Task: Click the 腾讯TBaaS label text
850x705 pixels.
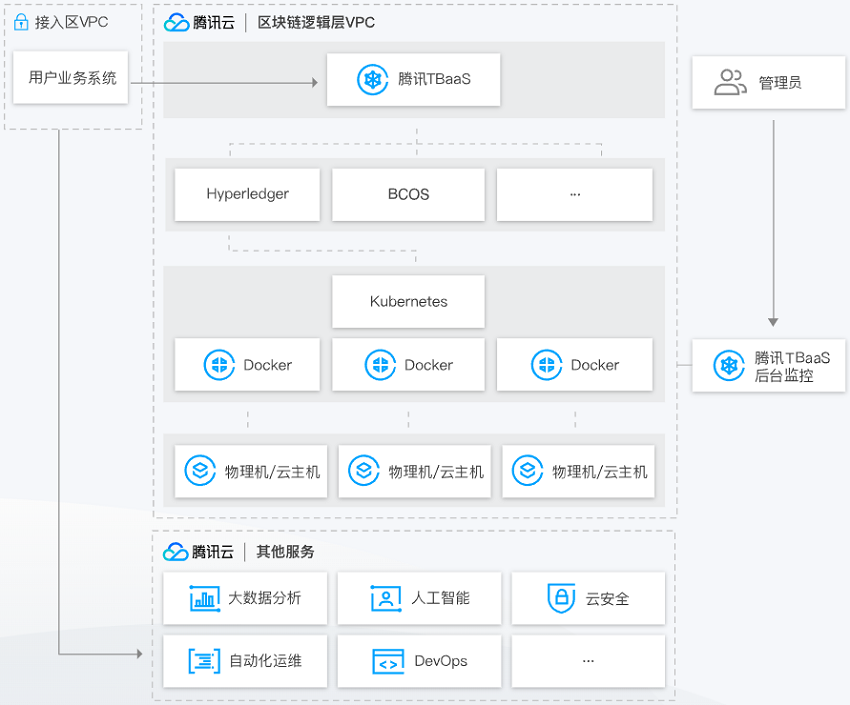Action: tap(434, 79)
